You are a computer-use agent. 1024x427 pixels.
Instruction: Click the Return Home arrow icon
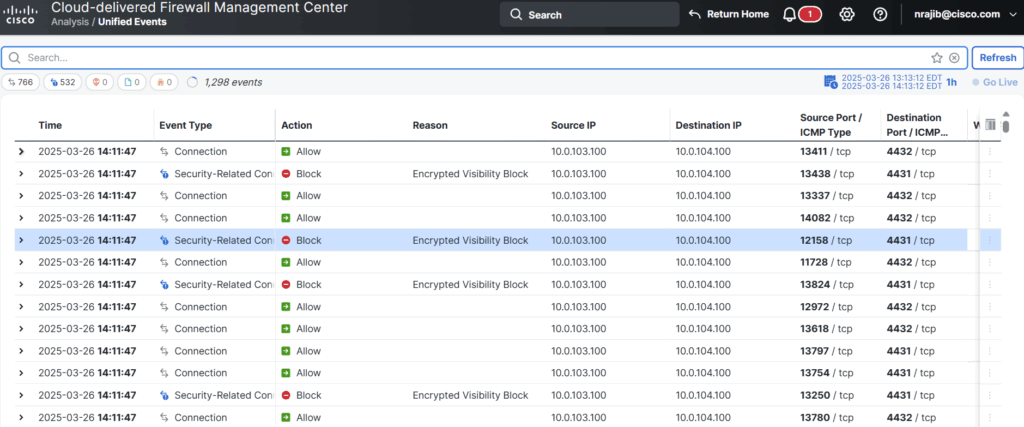pos(695,14)
